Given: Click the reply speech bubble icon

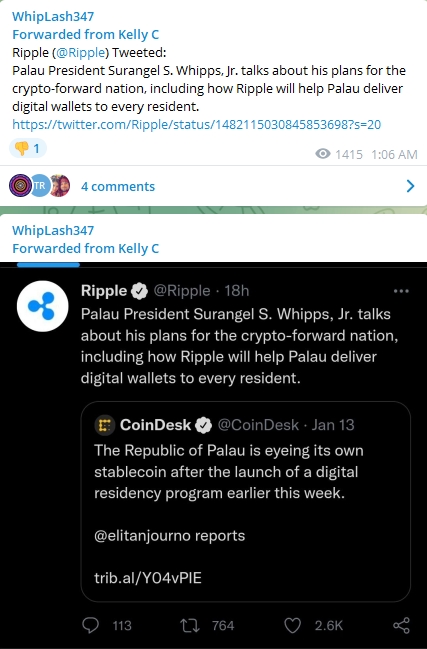Looking at the screenshot, I should pyautogui.click(x=91, y=625).
